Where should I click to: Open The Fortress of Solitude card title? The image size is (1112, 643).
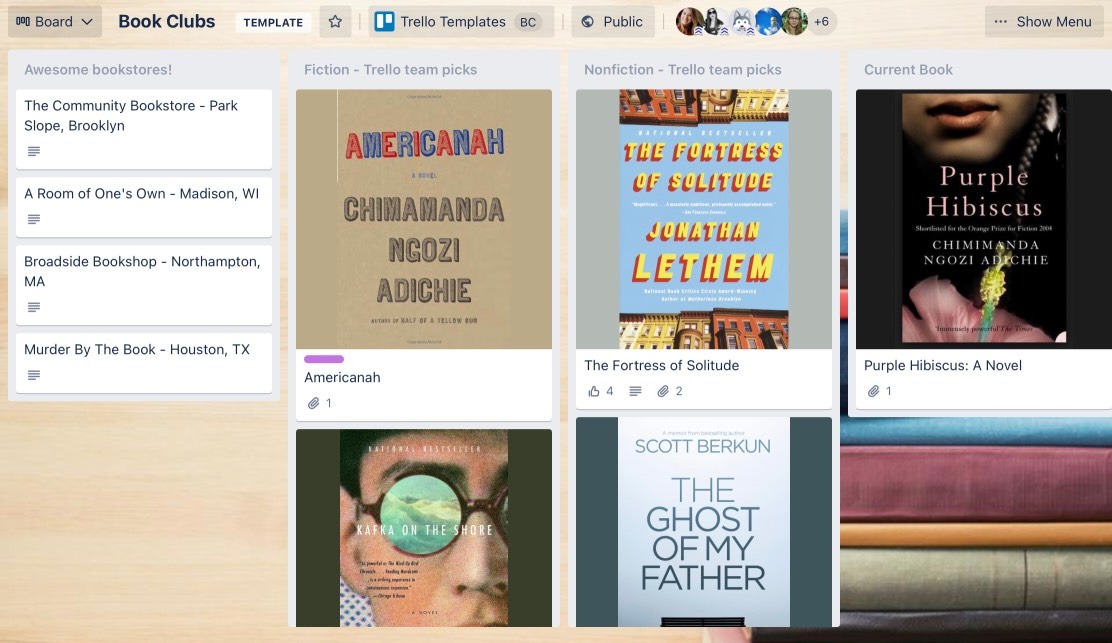click(x=662, y=365)
